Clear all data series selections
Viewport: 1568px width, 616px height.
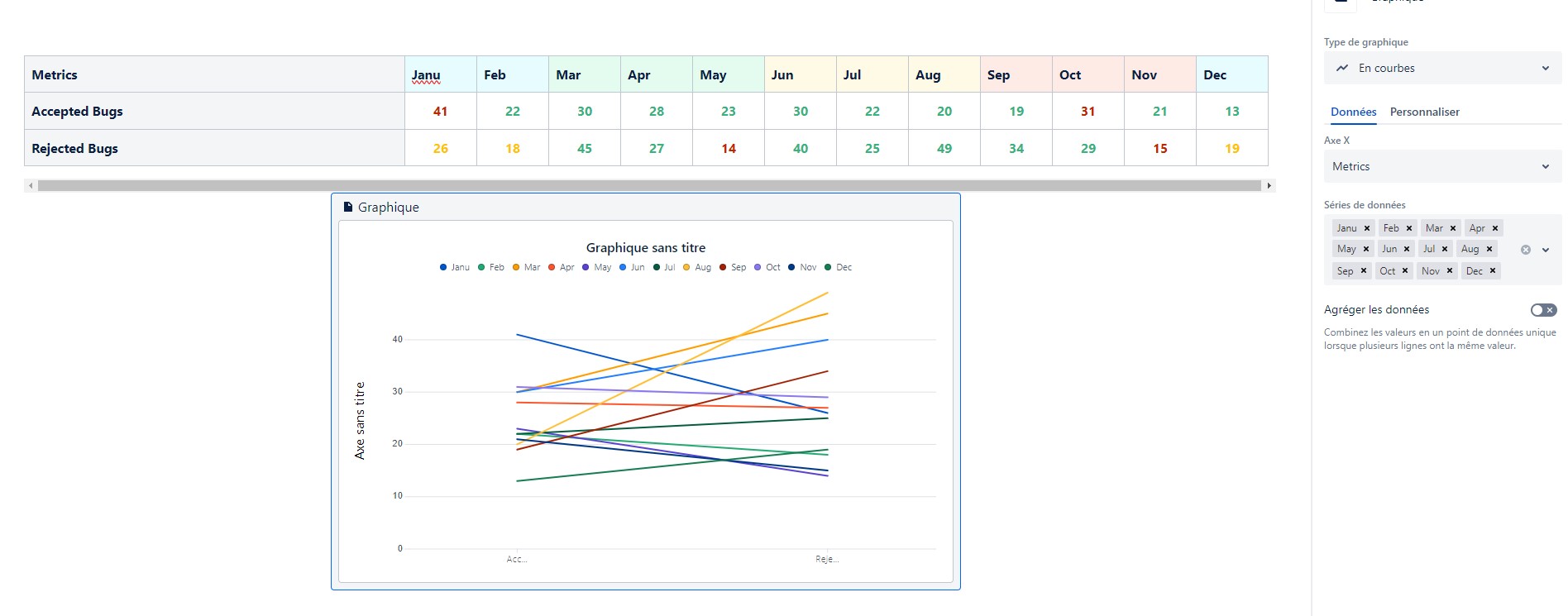tap(1526, 250)
